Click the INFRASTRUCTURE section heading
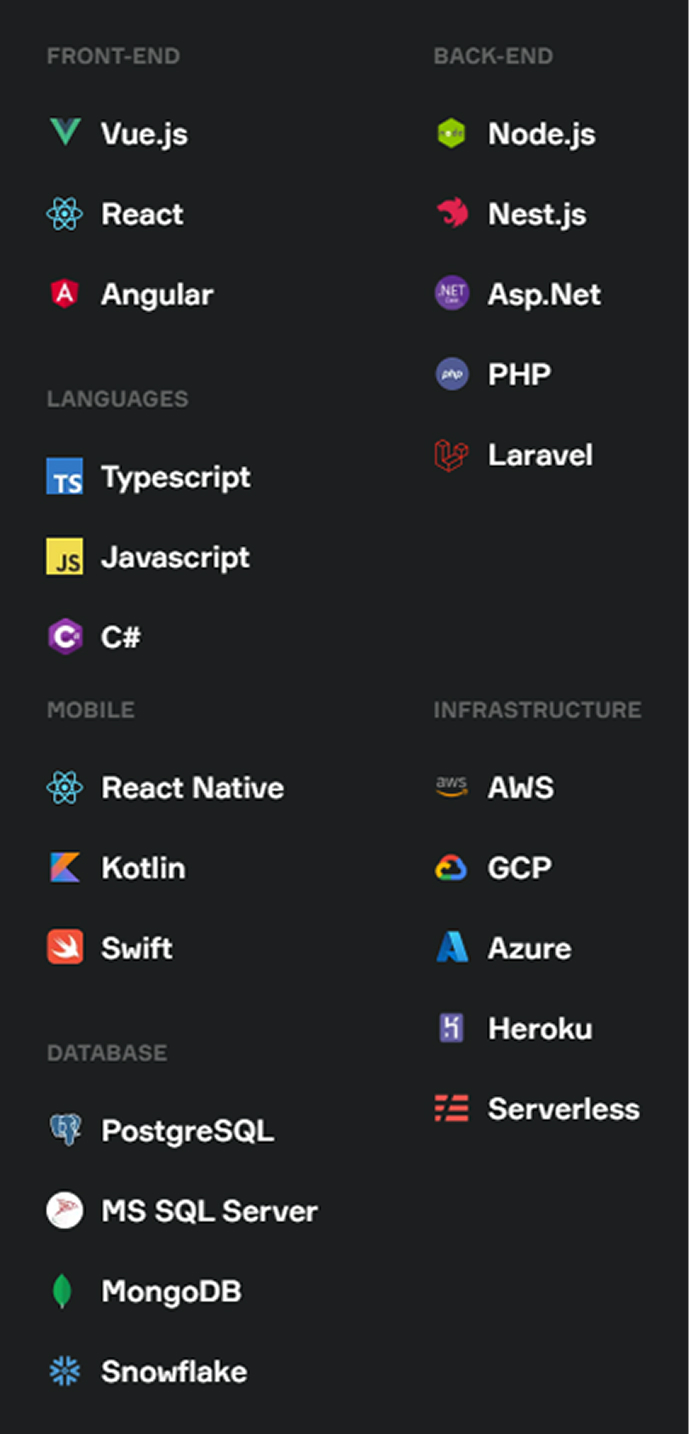This screenshot has height=1434, width=689. point(537,710)
